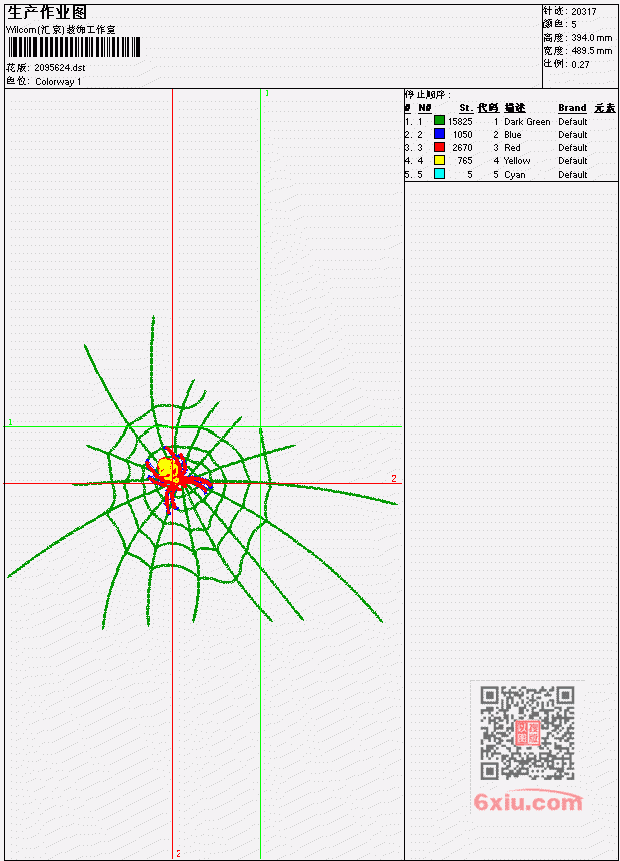The height and width of the screenshot is (861, 620).
Task: Select the '生产作业图' title text
Action: [47, 13]
